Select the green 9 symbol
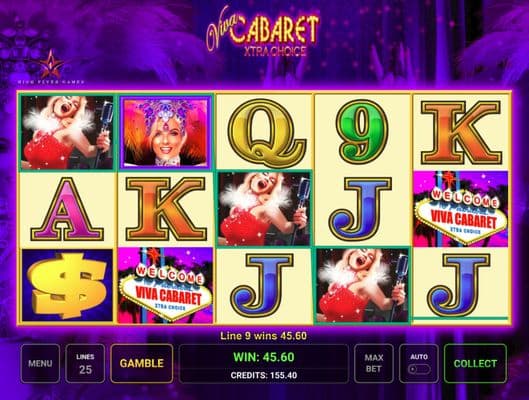Image resolution: width=529 pixels, height=400 pixels. [363, 132]
